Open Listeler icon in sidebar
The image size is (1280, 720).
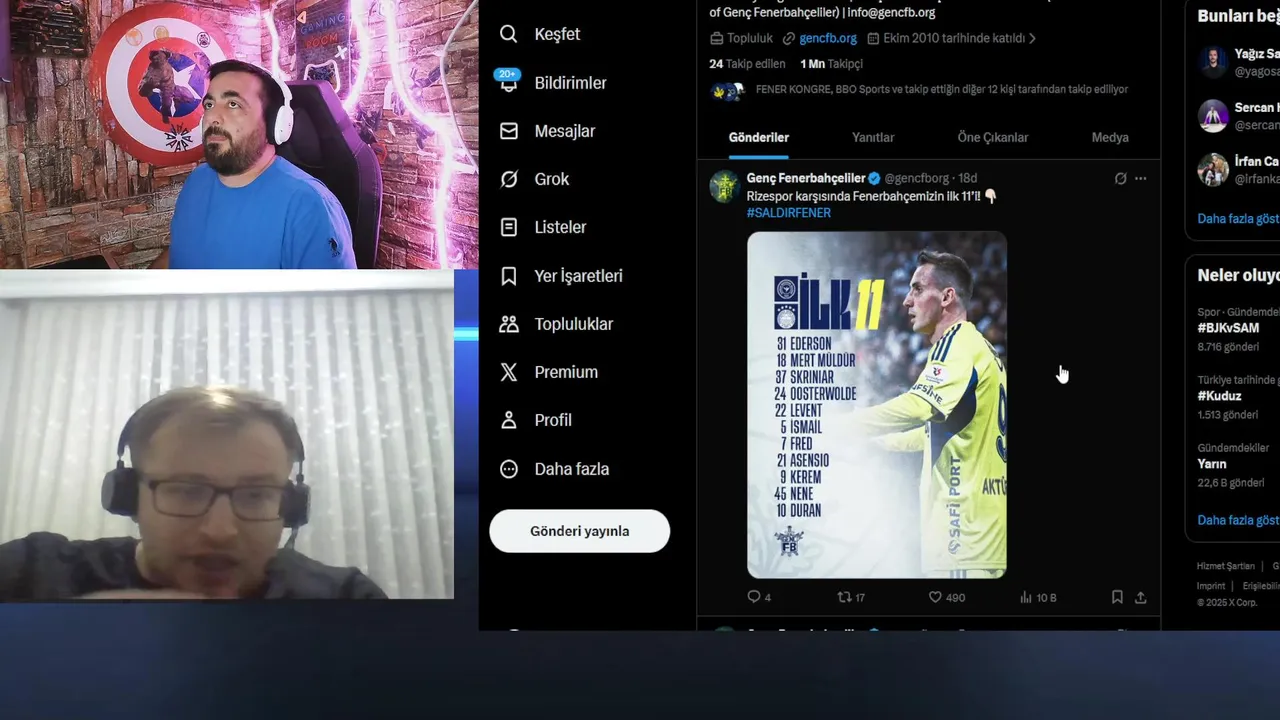pyautogui.click(x=508, y=227)
